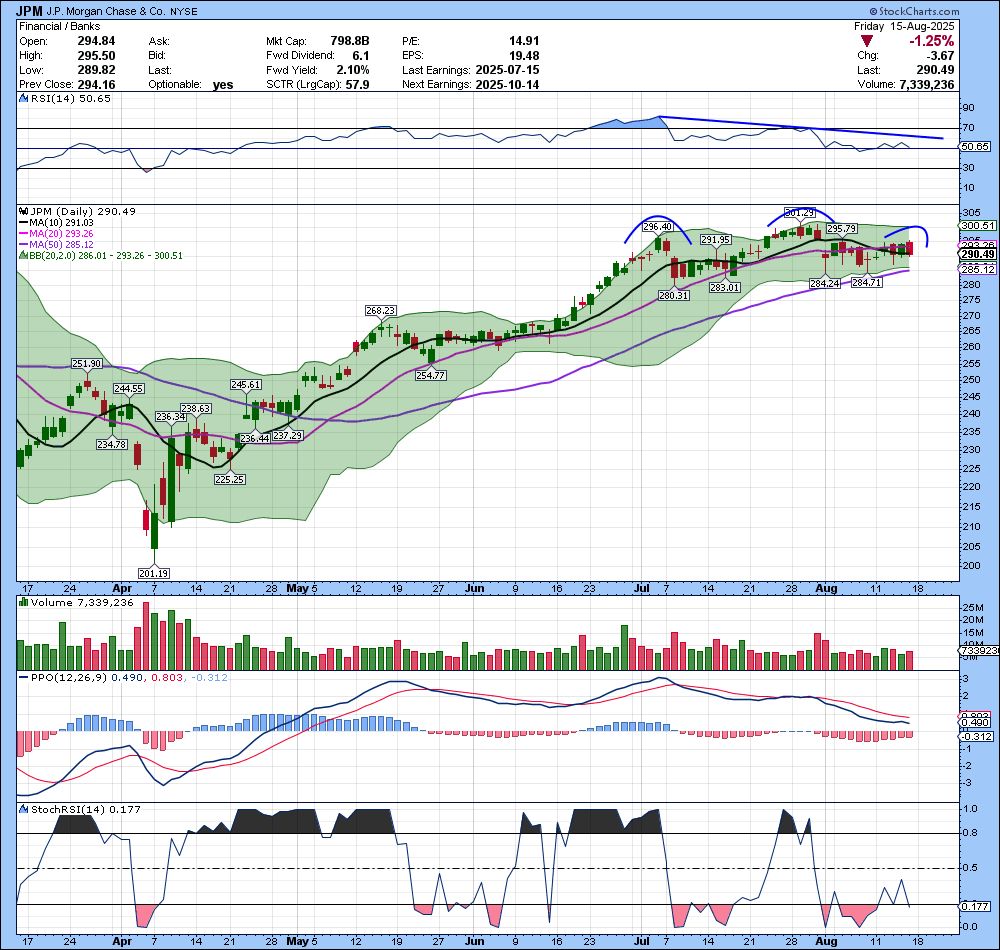This screenshot has width=1000, height=950.
Task: Click the 254.77 price label
Action: (x=430, y=376)
